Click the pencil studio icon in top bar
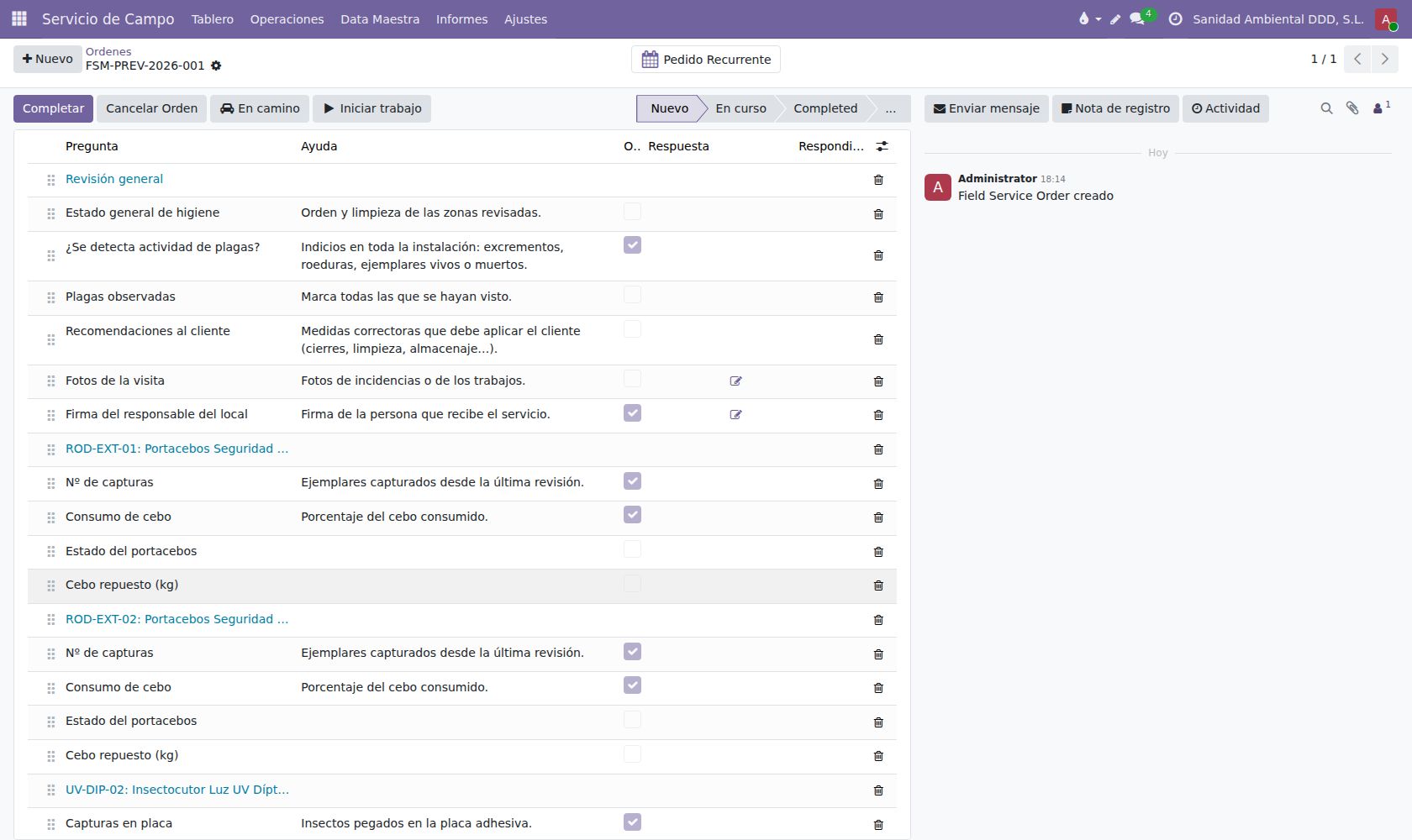This screenshot has width=1412, height=840. pyautogui.click(x=1115, y=19)
